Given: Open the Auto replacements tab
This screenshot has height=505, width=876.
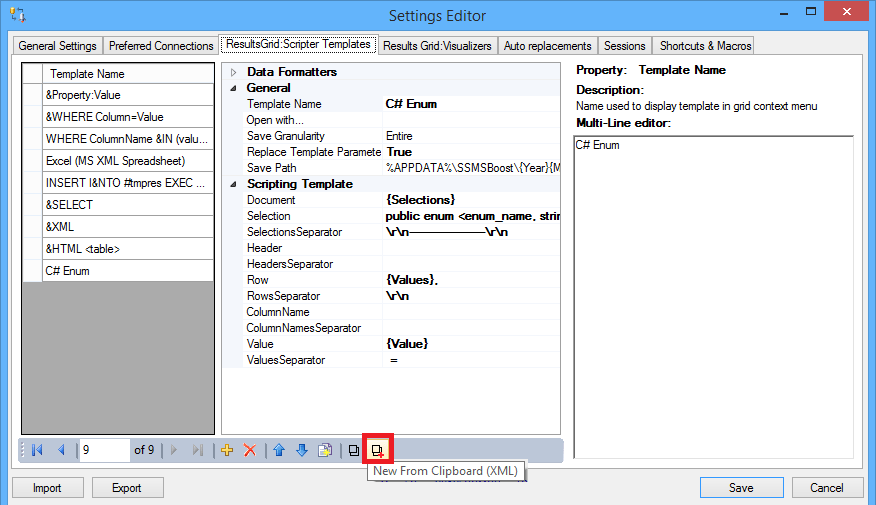Looking at the screenshot, I should coord(548,46).
